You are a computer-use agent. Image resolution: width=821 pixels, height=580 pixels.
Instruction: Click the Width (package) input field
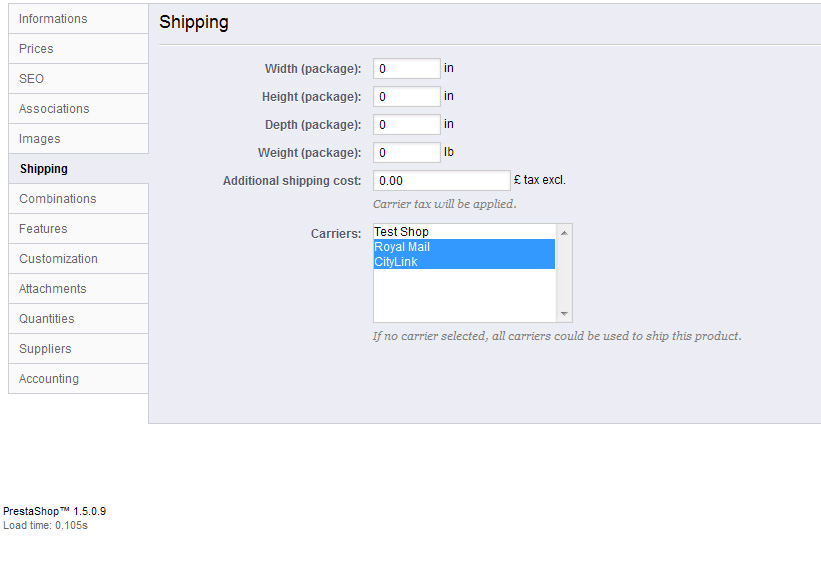[407, 69]
